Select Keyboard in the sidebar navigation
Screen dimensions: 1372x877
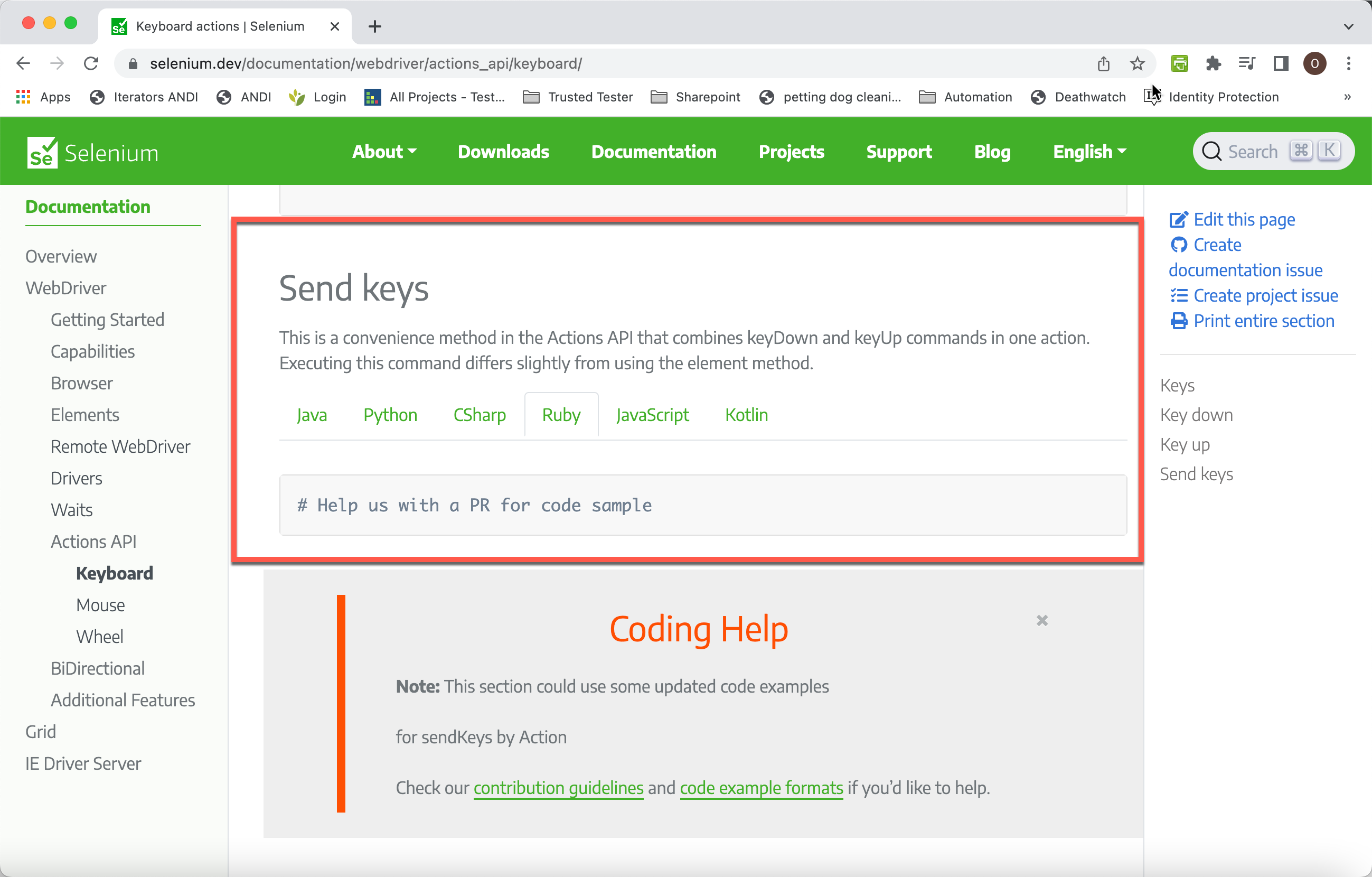(114, 573)
